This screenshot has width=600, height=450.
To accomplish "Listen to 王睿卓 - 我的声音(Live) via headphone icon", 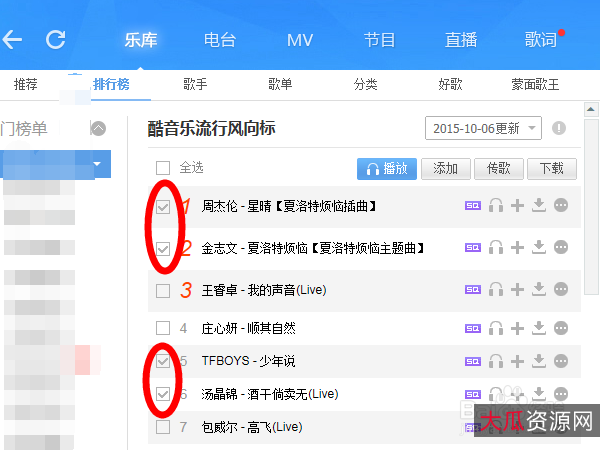I will coord(496,289).
